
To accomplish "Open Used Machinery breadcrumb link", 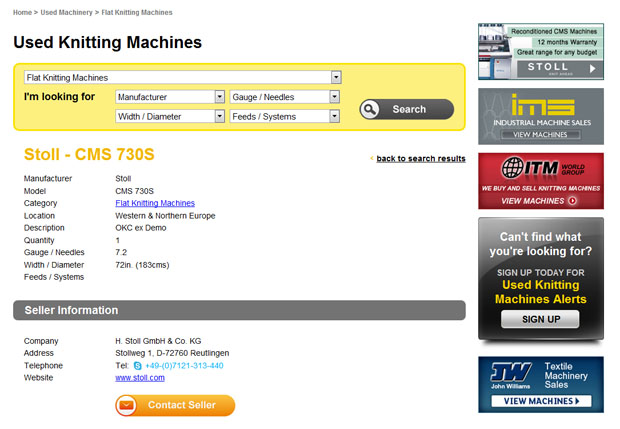I will click(66, 13).
